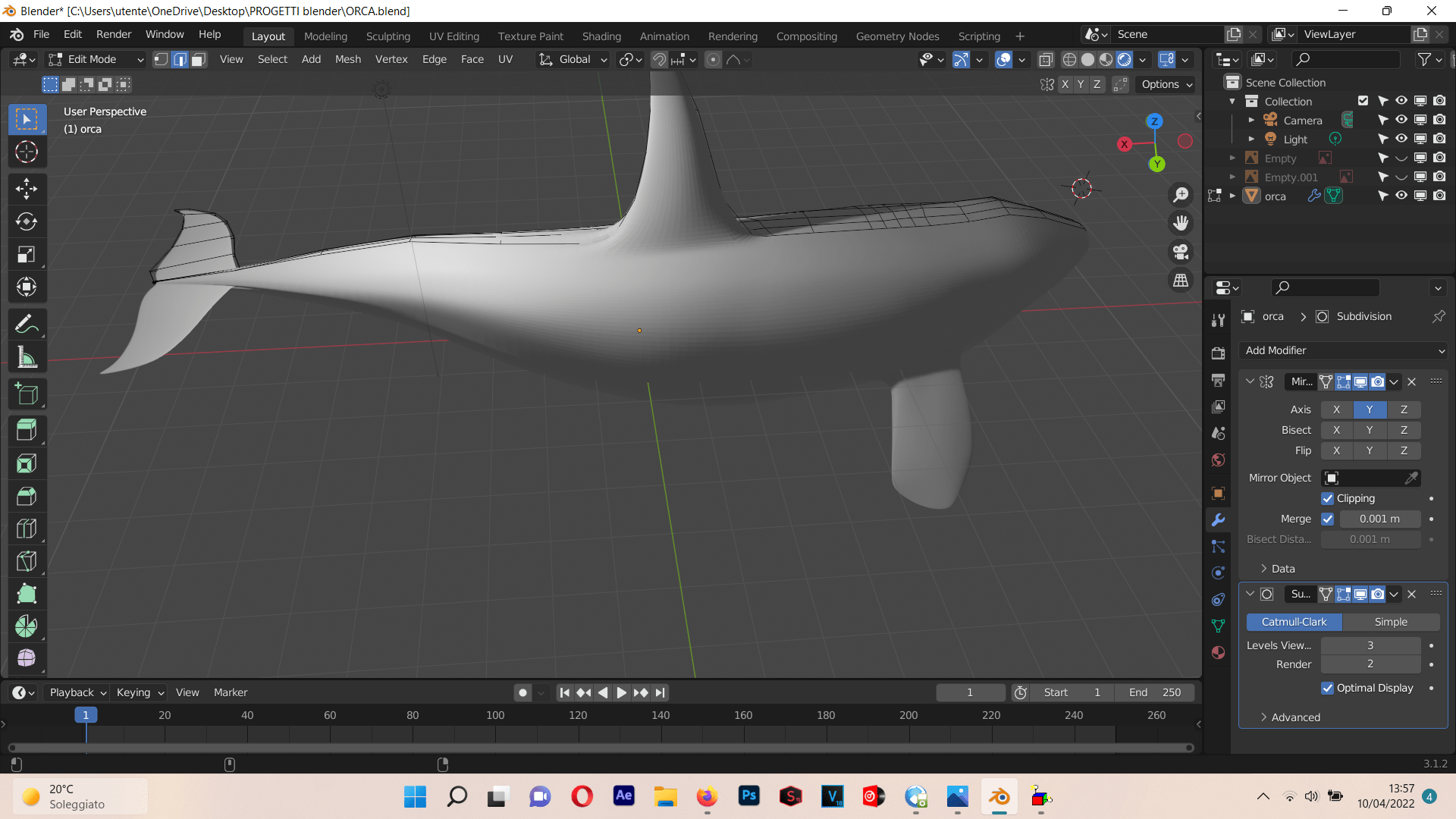
Task: Click the viewport zoom magnifier icon
Action: 1181,195
